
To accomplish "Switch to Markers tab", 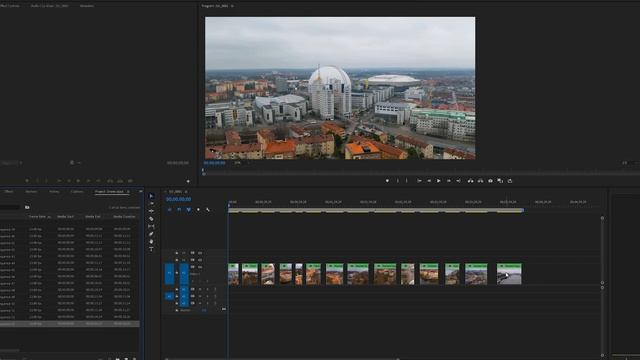I will pyautogui.click(x=31, y=191).
